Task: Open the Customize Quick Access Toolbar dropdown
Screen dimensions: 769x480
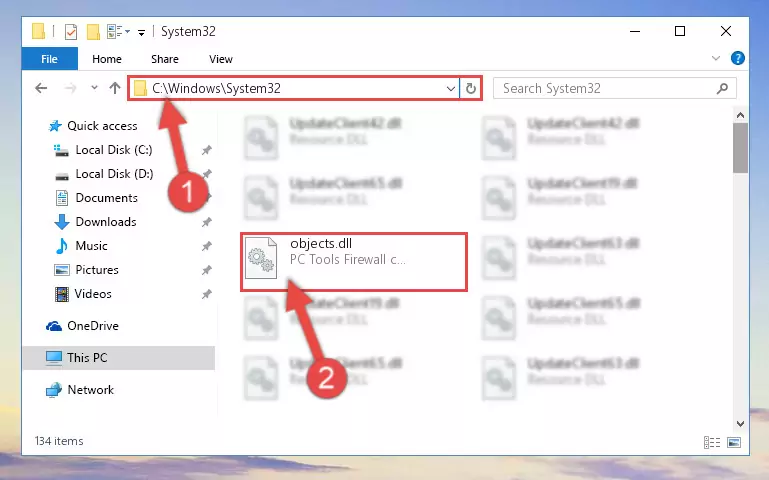Action: pos(141,33)
